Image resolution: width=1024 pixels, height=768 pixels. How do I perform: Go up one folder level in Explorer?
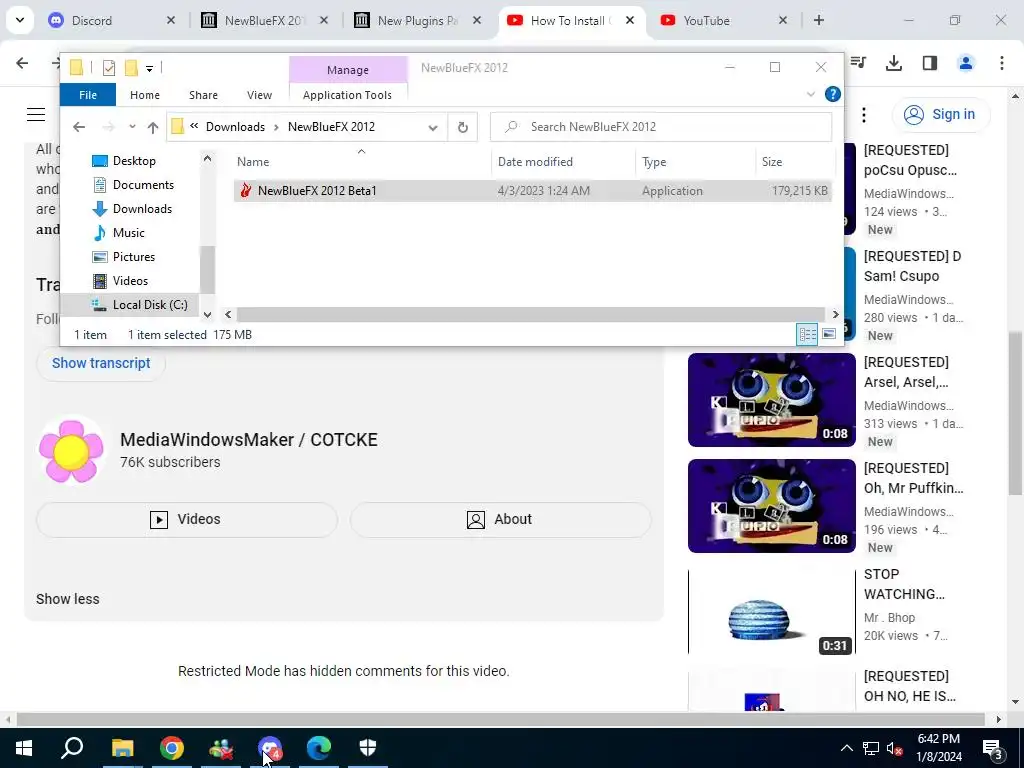pos(153,127)
